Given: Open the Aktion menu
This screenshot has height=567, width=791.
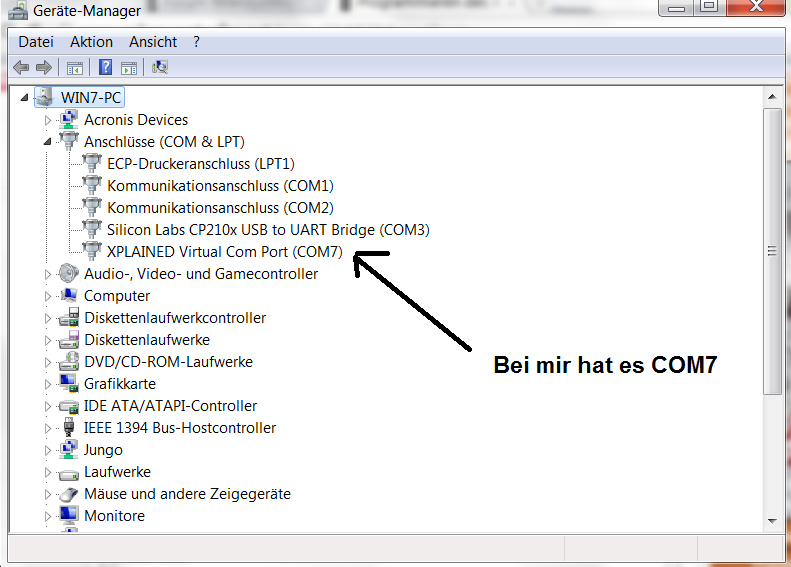Looking at the screenshot, I should tap(91, 42).
